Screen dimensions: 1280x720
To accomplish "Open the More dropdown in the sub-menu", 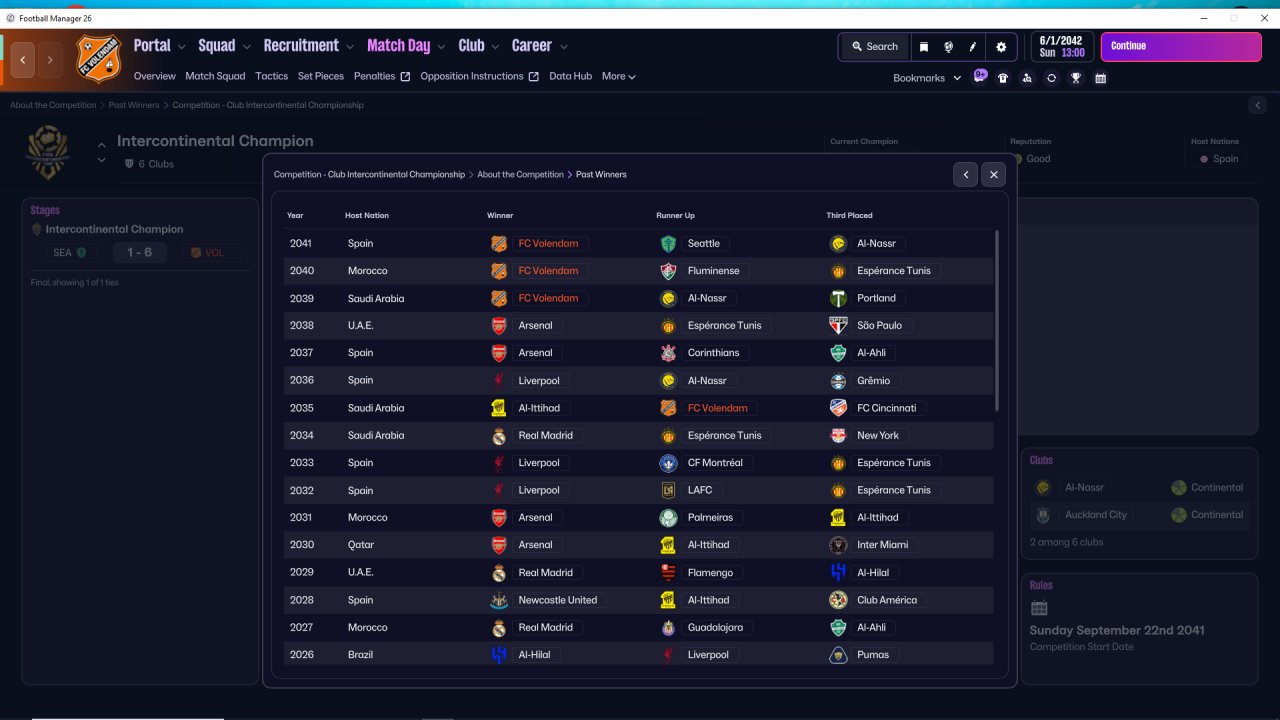I will 619,76.
